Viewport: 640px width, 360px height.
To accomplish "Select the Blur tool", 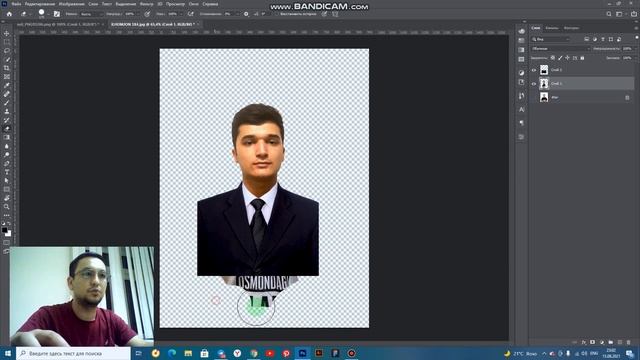I will click(x=7, y=146).
